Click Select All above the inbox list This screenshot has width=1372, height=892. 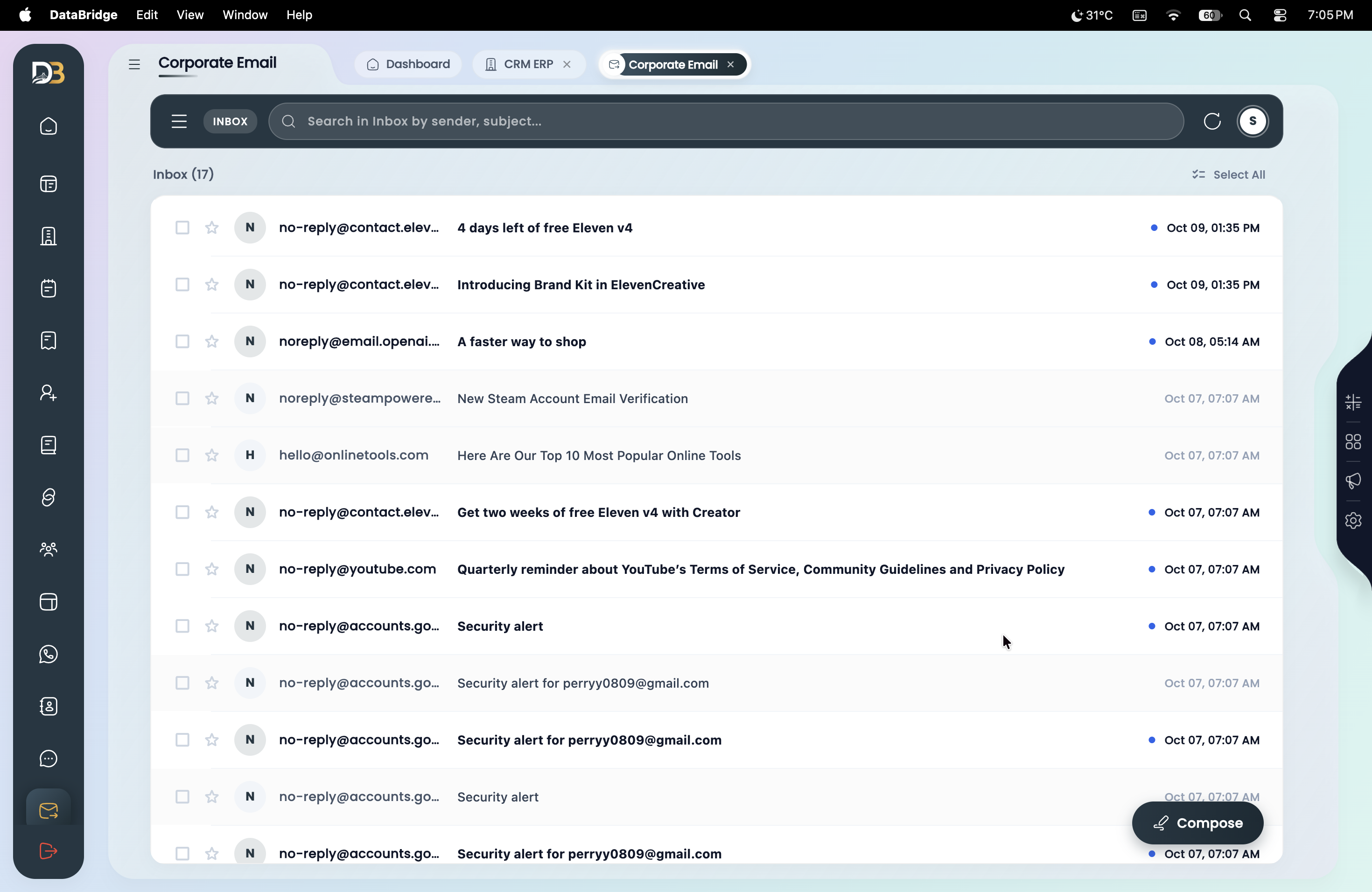pyautogui.click(x=1228, y=174)
